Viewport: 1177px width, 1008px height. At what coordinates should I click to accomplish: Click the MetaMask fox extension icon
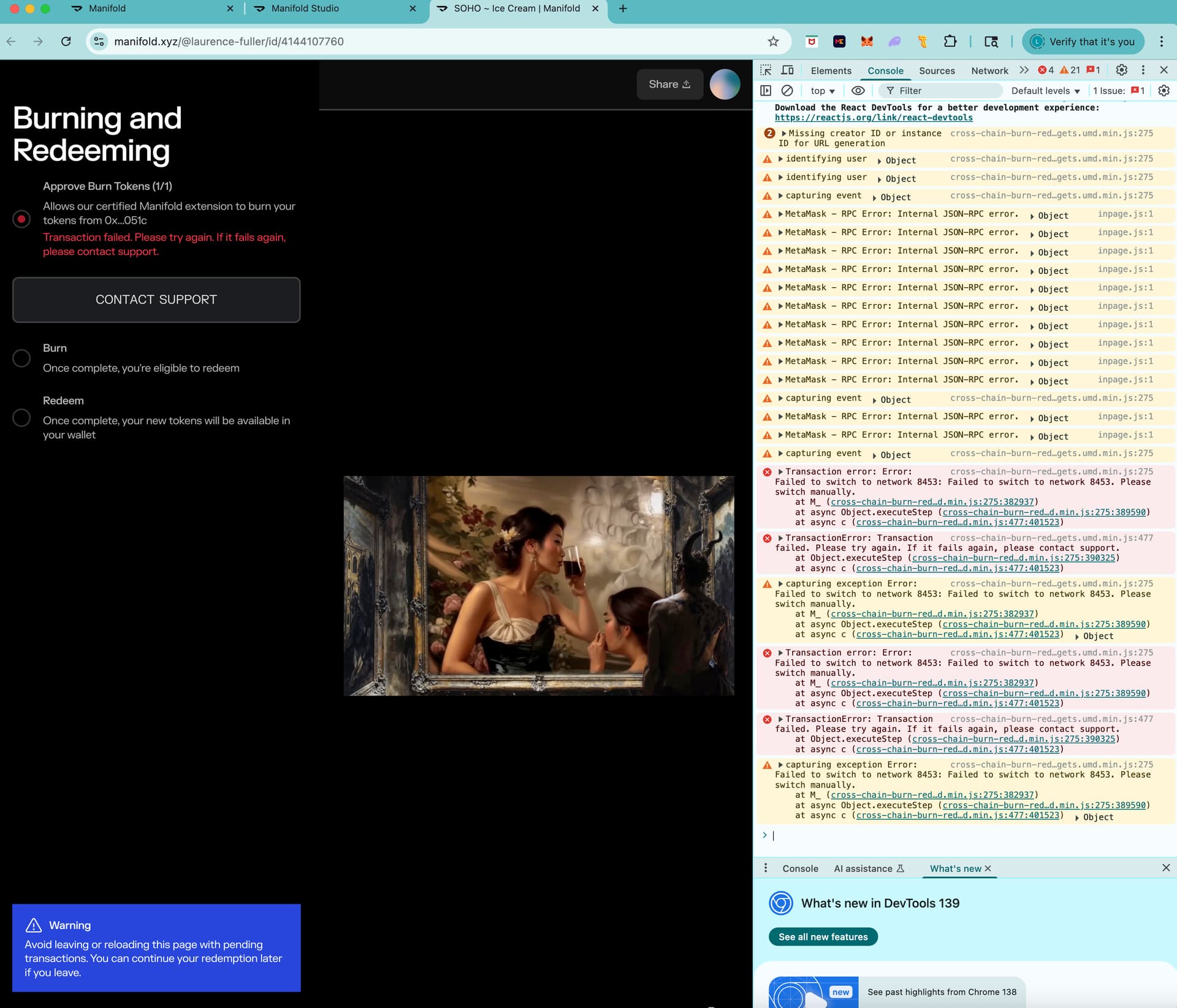pos(867,42)
